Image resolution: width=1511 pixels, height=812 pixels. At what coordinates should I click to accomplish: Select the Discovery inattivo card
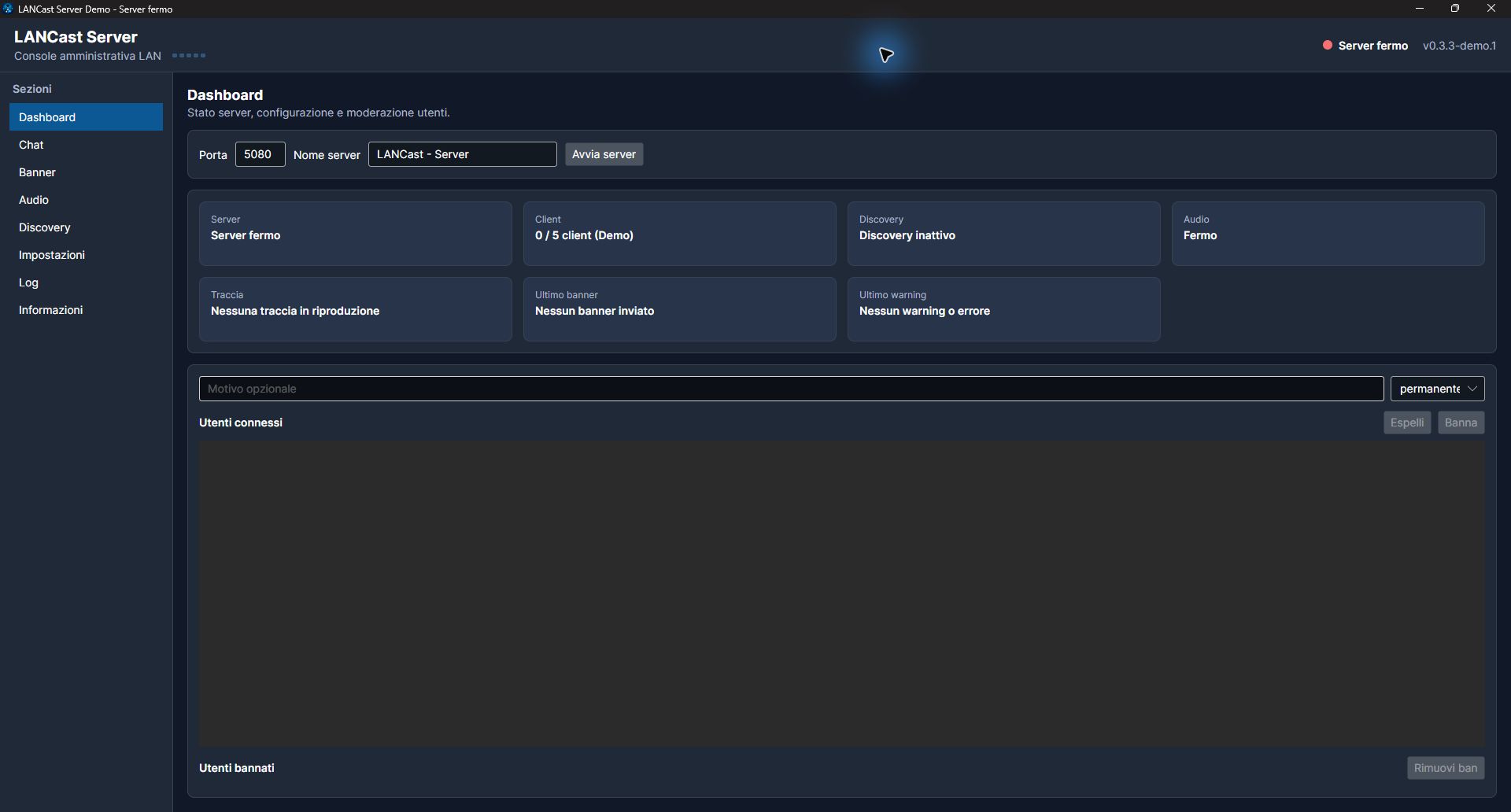[x=1004, y=234]
